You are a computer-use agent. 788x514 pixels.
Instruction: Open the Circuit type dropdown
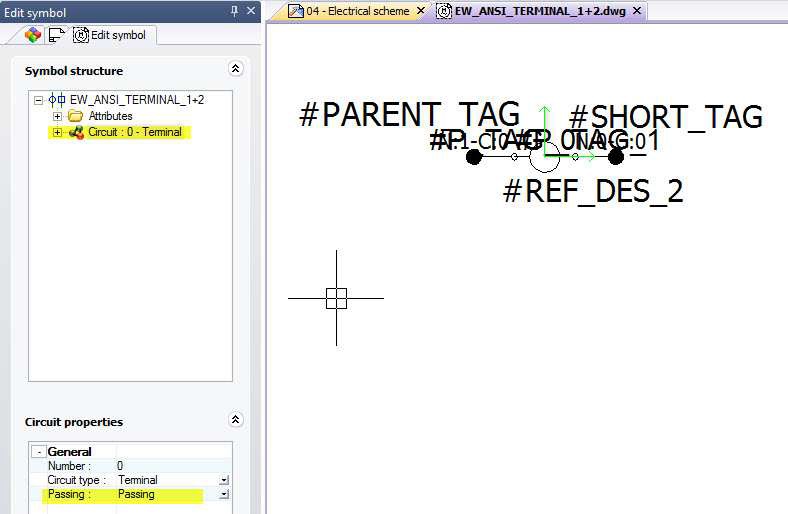coord(224,480)
